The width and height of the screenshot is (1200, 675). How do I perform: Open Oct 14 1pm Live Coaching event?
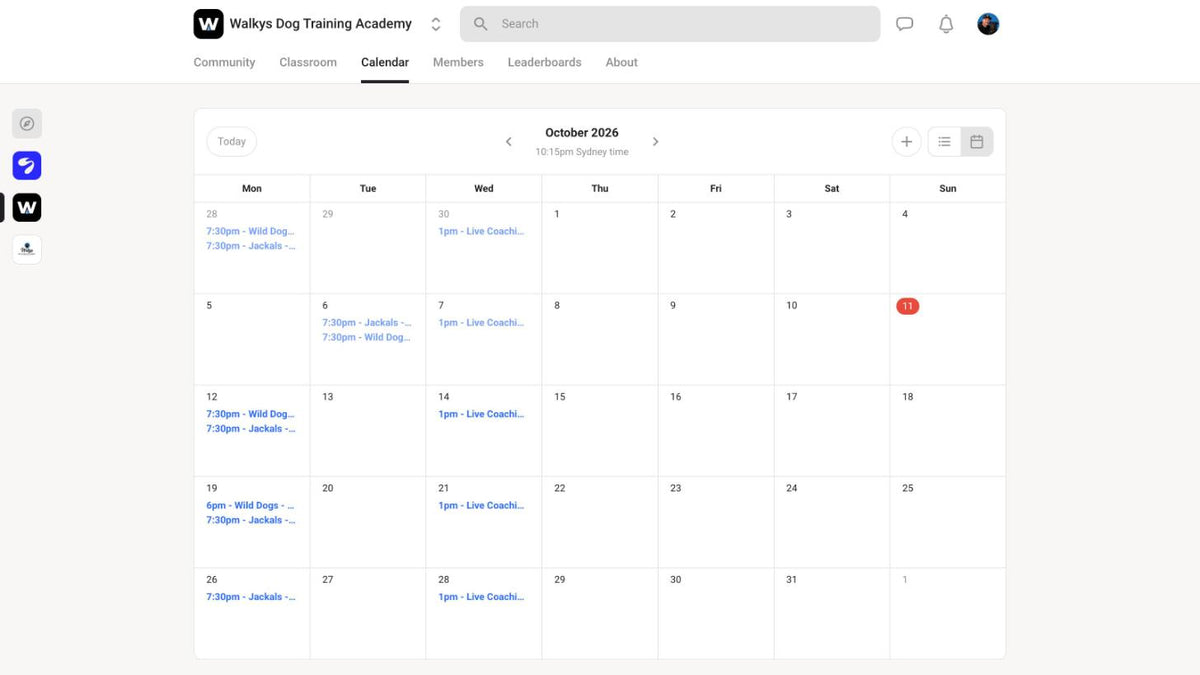(481, 414)
